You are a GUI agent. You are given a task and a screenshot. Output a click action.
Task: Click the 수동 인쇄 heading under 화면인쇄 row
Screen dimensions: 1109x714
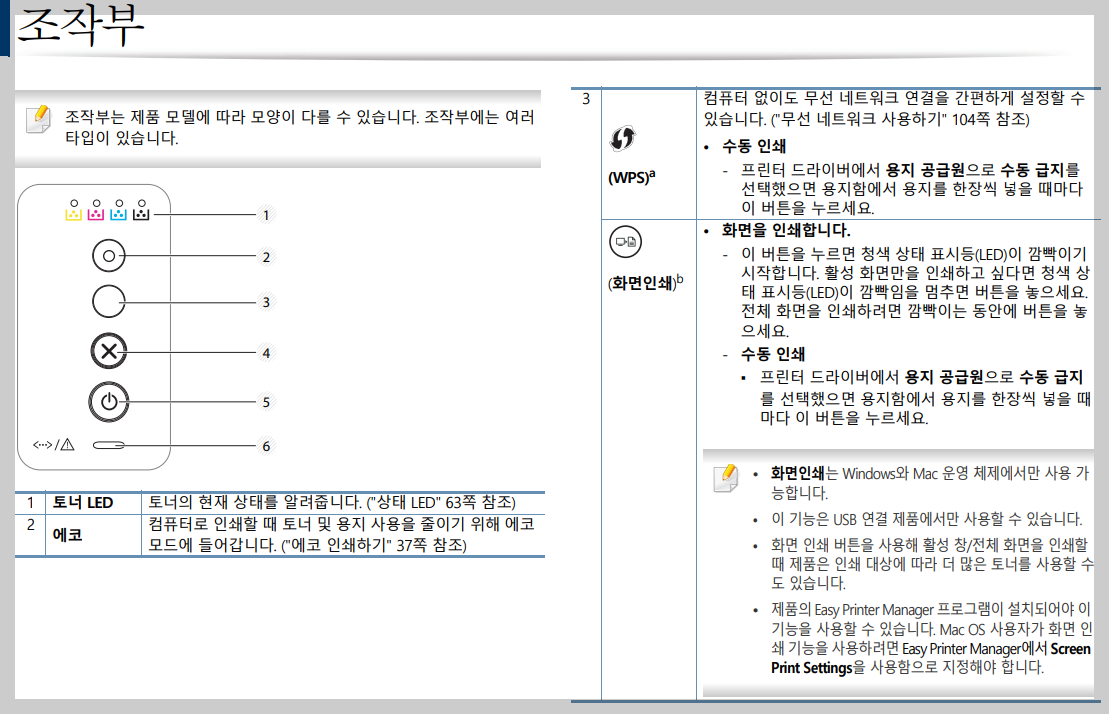(x=773, y=354)
